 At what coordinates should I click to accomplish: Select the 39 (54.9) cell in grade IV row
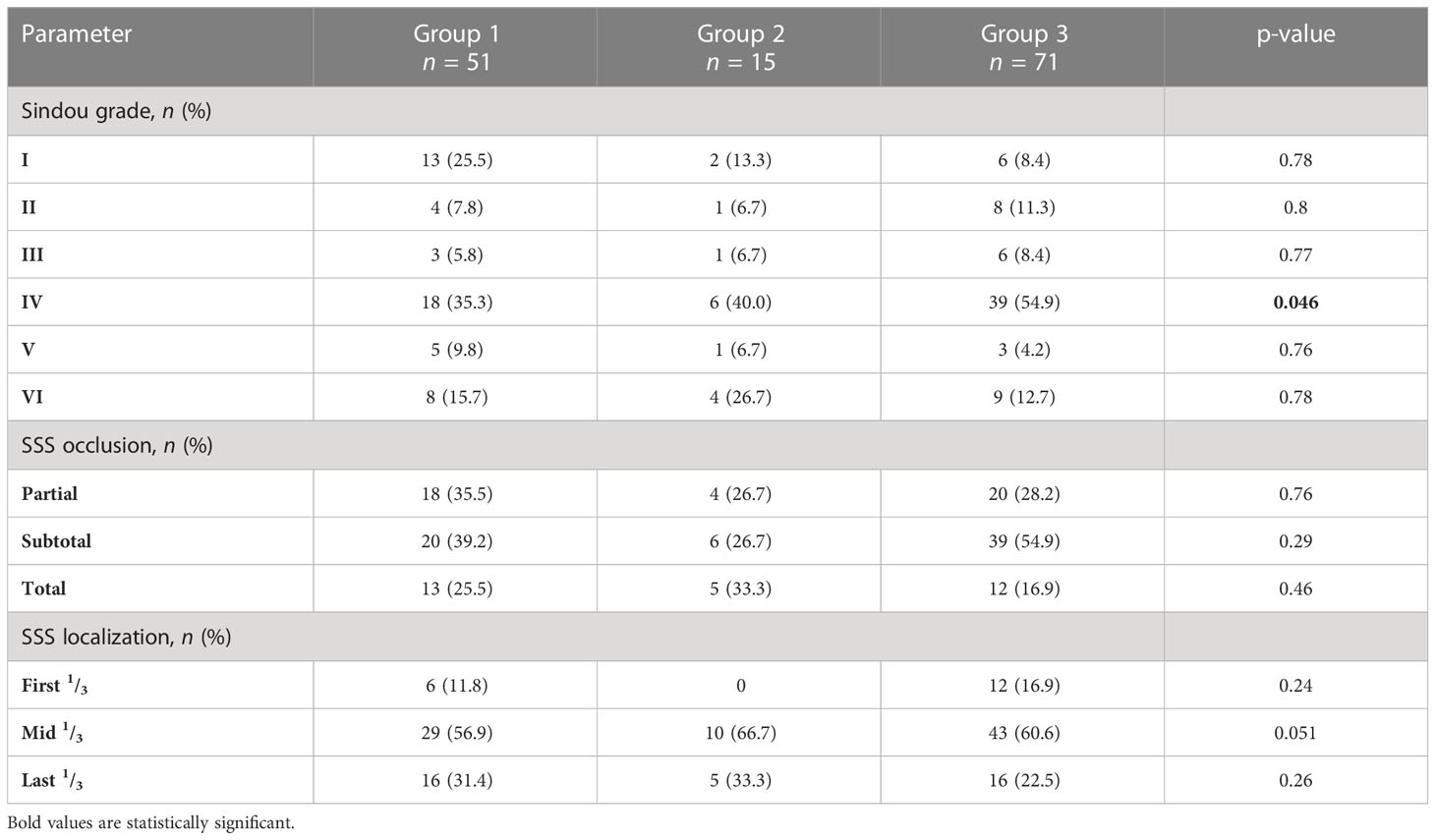tap(1023, 303)
